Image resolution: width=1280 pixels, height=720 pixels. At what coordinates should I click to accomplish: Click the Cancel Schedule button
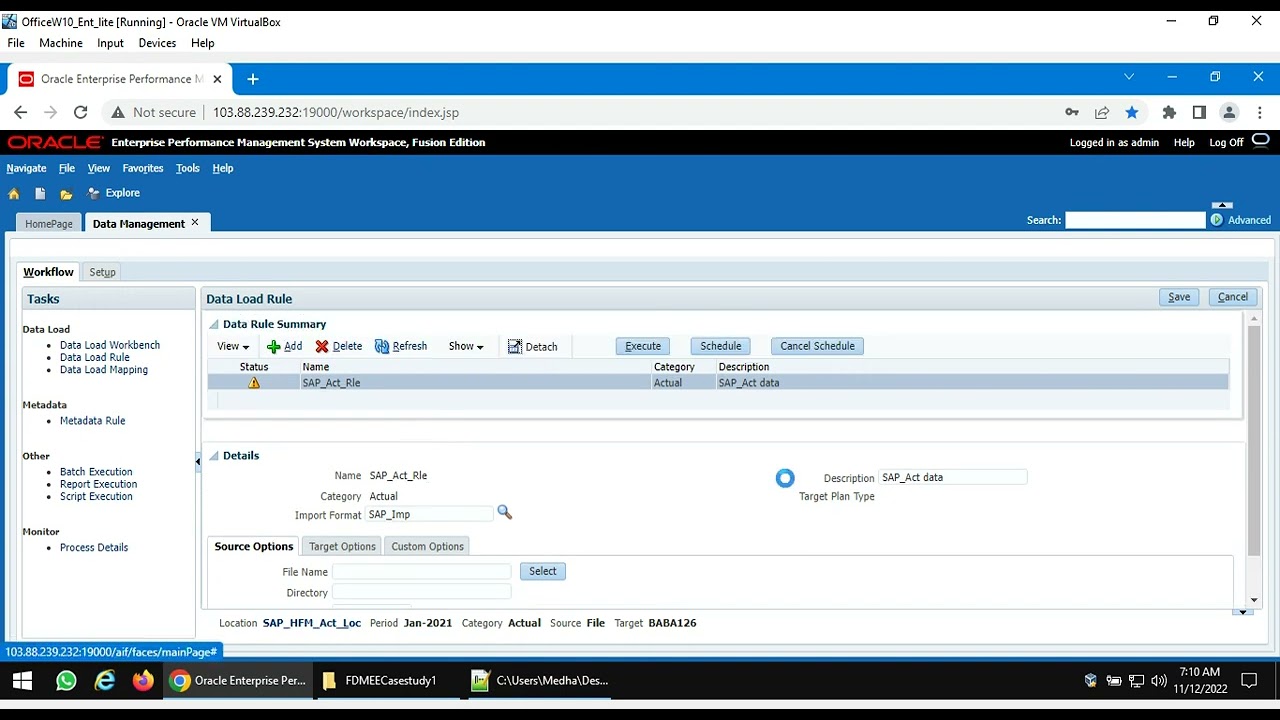(x=818, y=346)
